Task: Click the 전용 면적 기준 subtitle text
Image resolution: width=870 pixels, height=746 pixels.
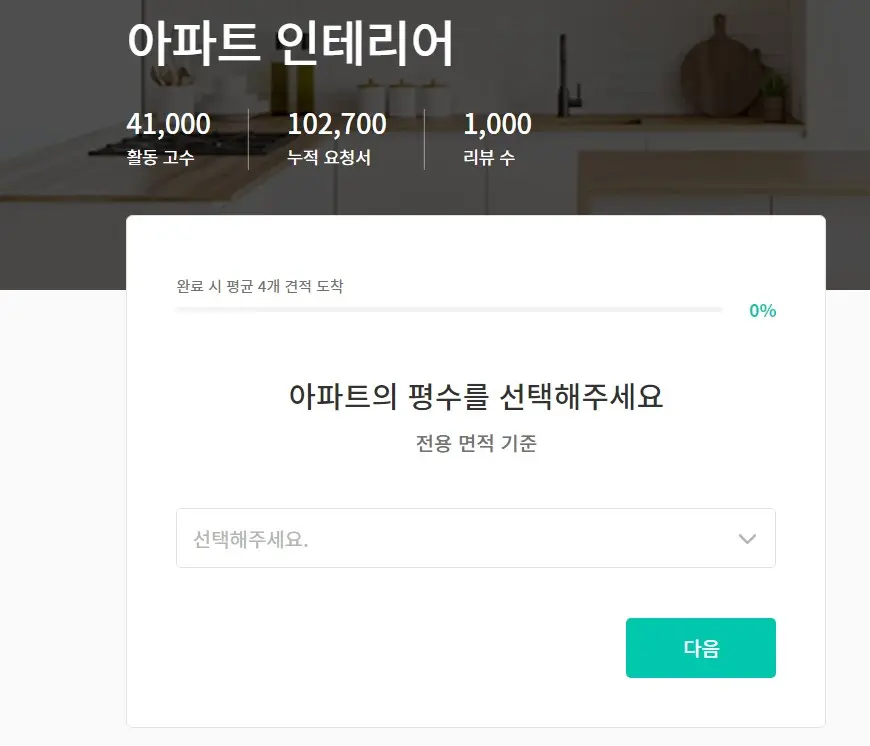Action: [476, 444]
